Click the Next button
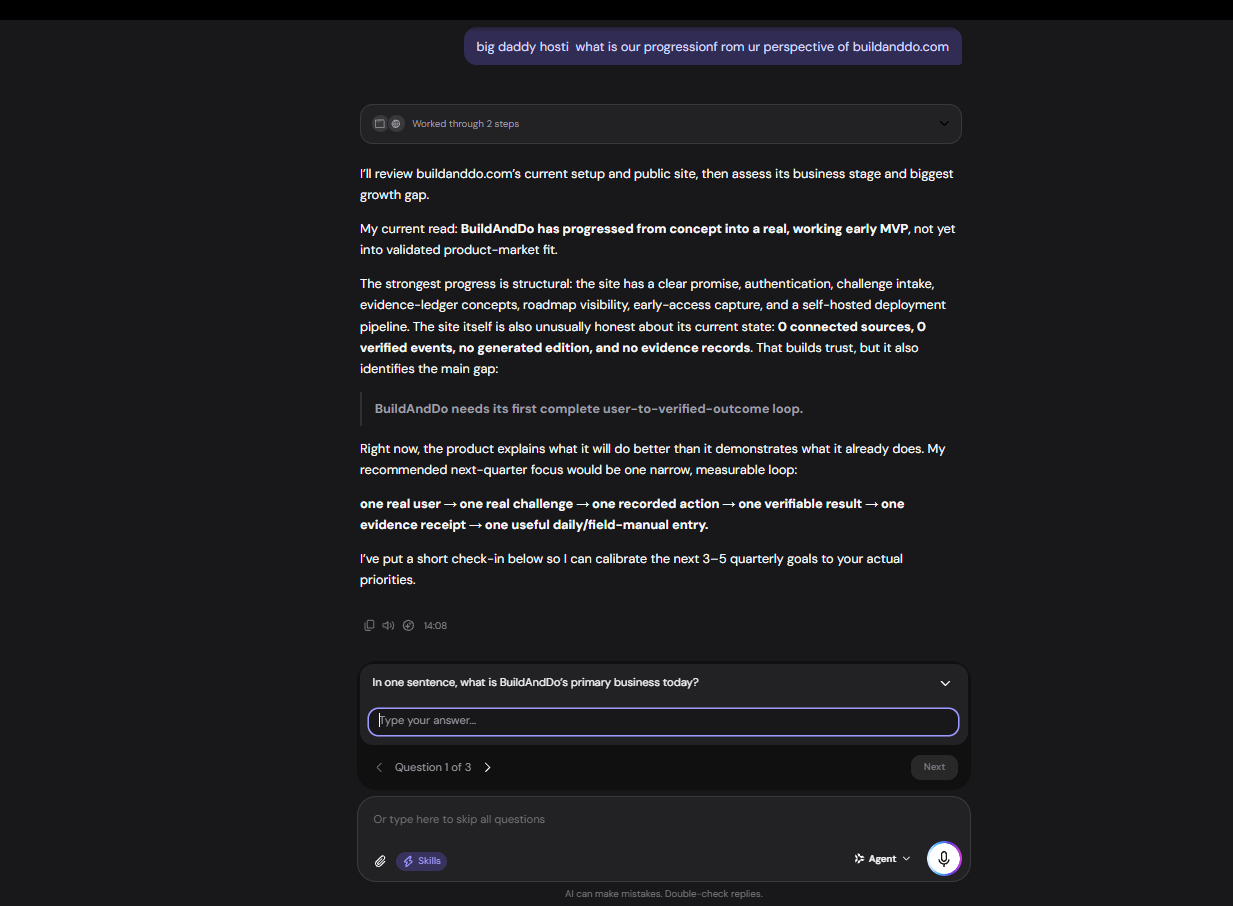1233x906 pixels. tap(934, 767)
